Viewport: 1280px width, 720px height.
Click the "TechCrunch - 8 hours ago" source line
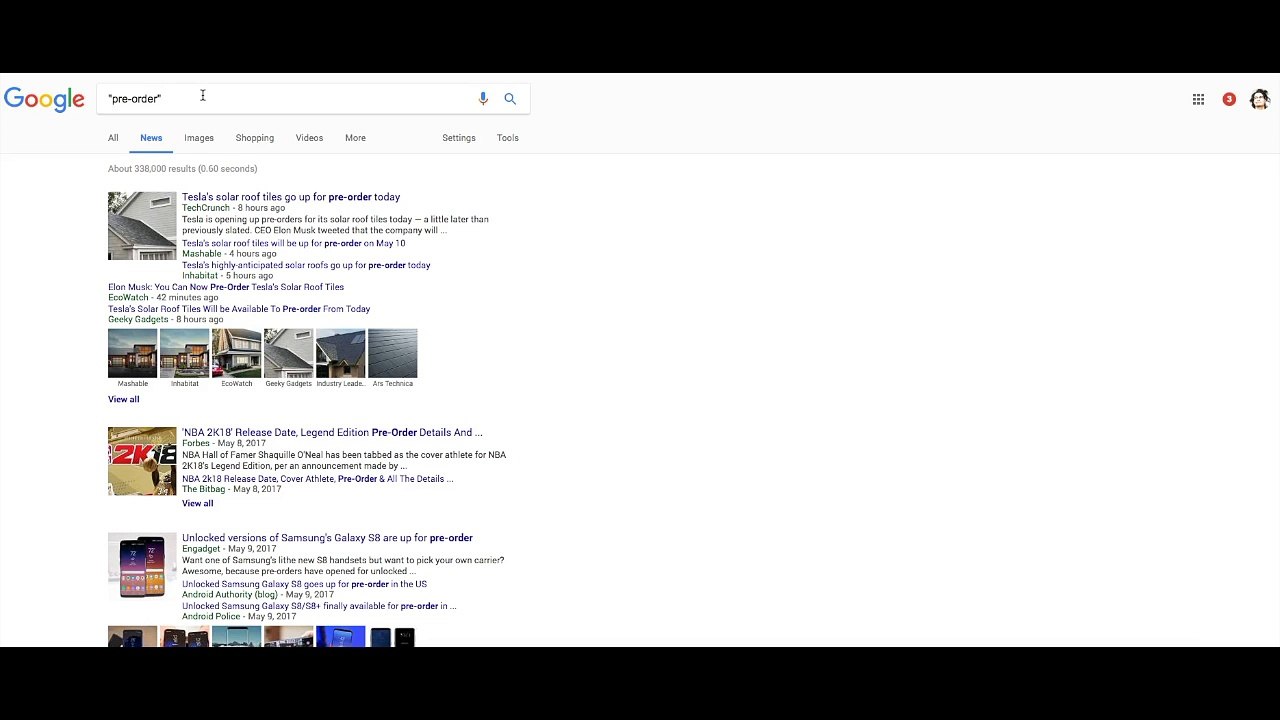click(233, 208)
